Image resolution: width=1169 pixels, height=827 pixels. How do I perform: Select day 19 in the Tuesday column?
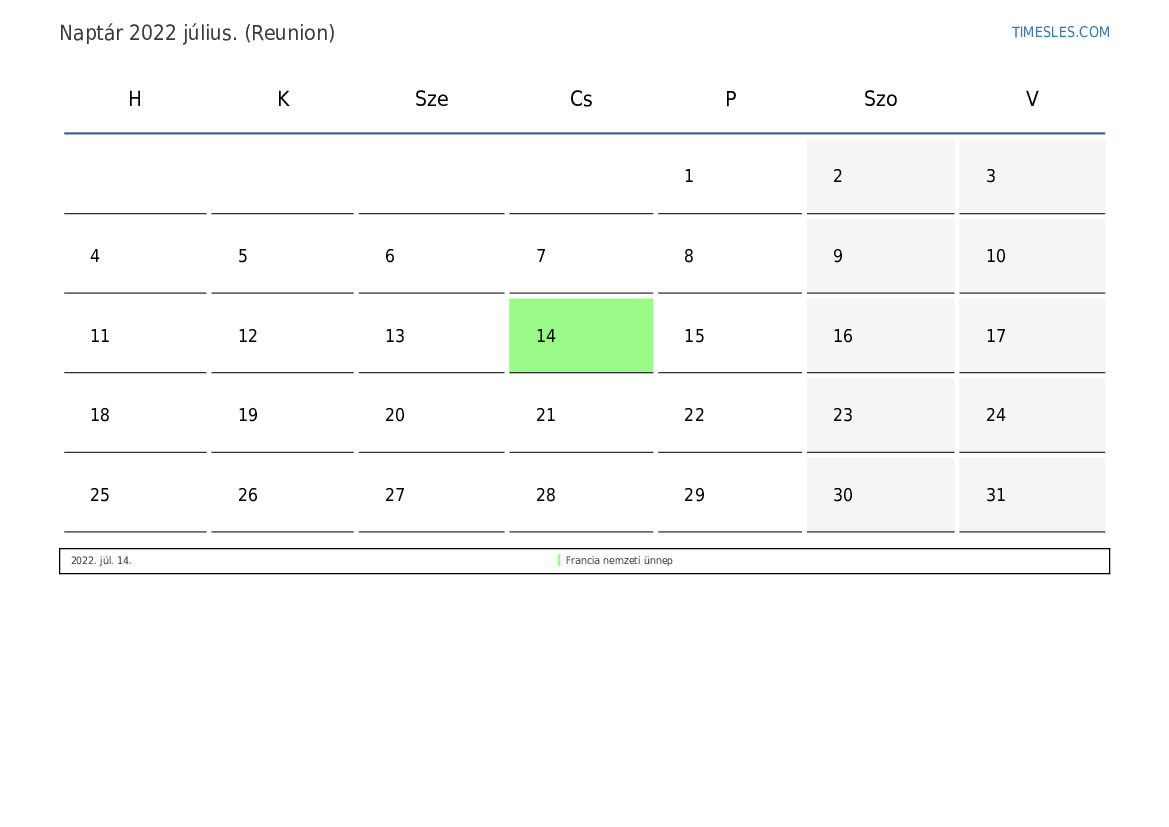click(x=283, y=415)
